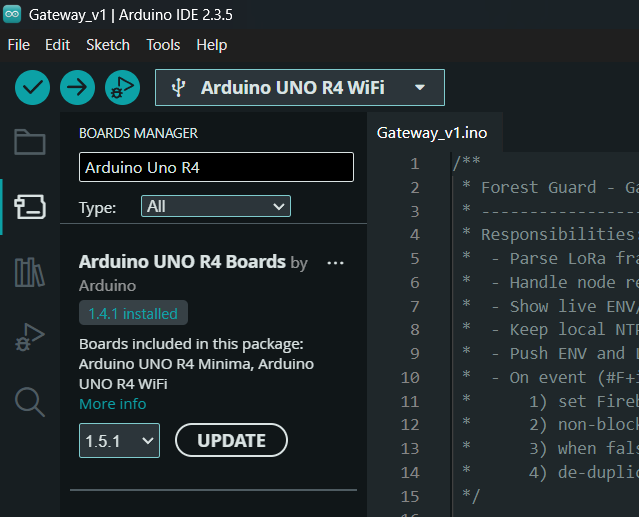This screenshot has height=517, width=639.
Task: Open the Debug sidebar panel icon
Action: pyautogui.click(x=30, y=337)
